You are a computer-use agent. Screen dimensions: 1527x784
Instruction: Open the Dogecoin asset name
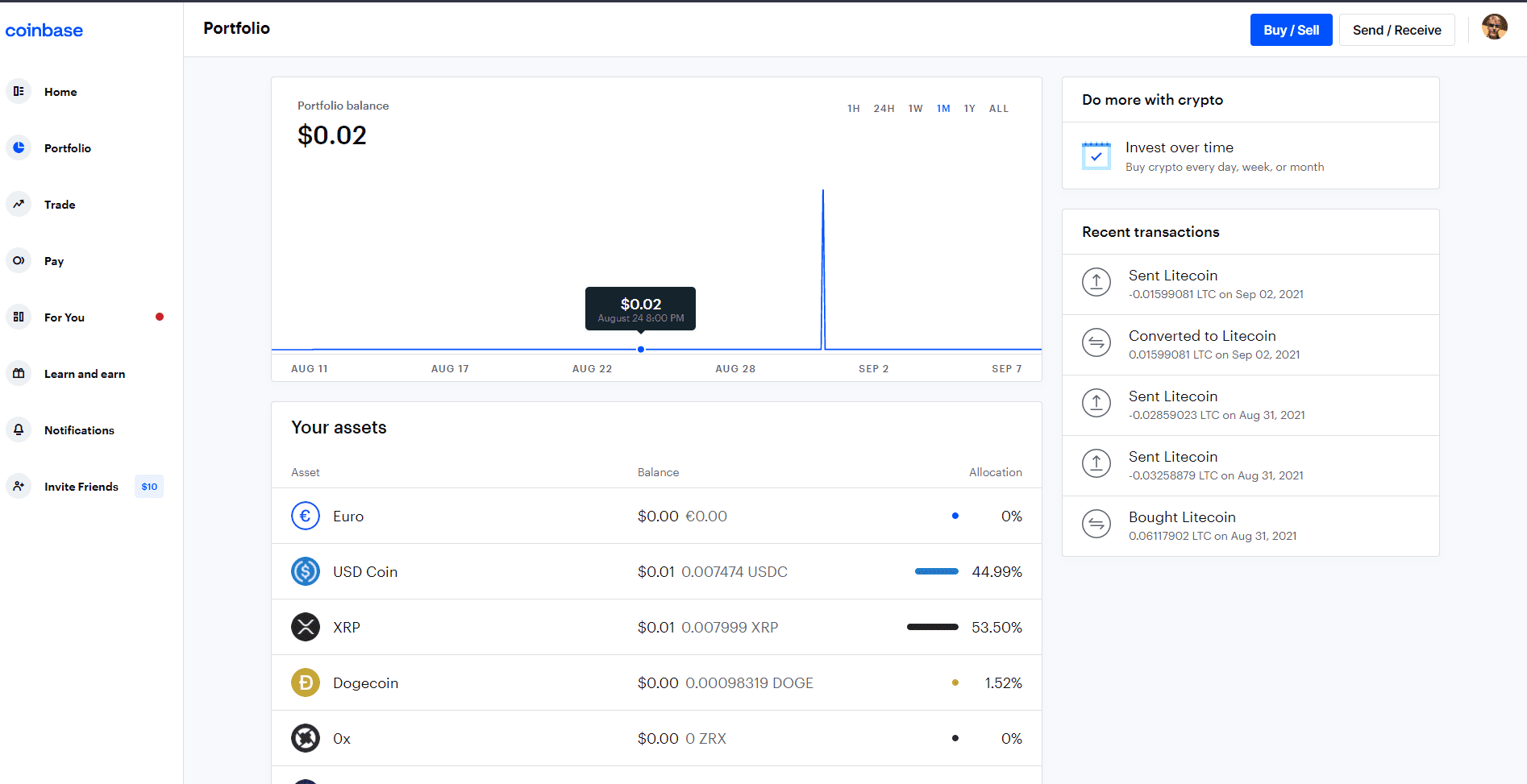point(366,683)
